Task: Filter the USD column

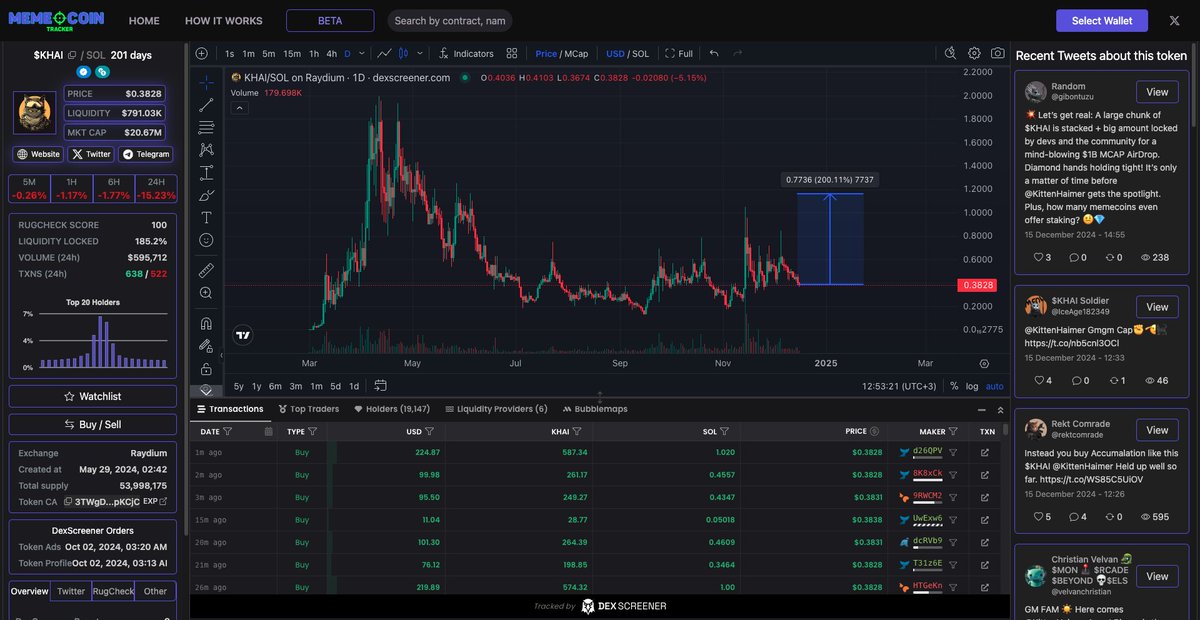Action: pyautogui.click(x=430, y=432)
